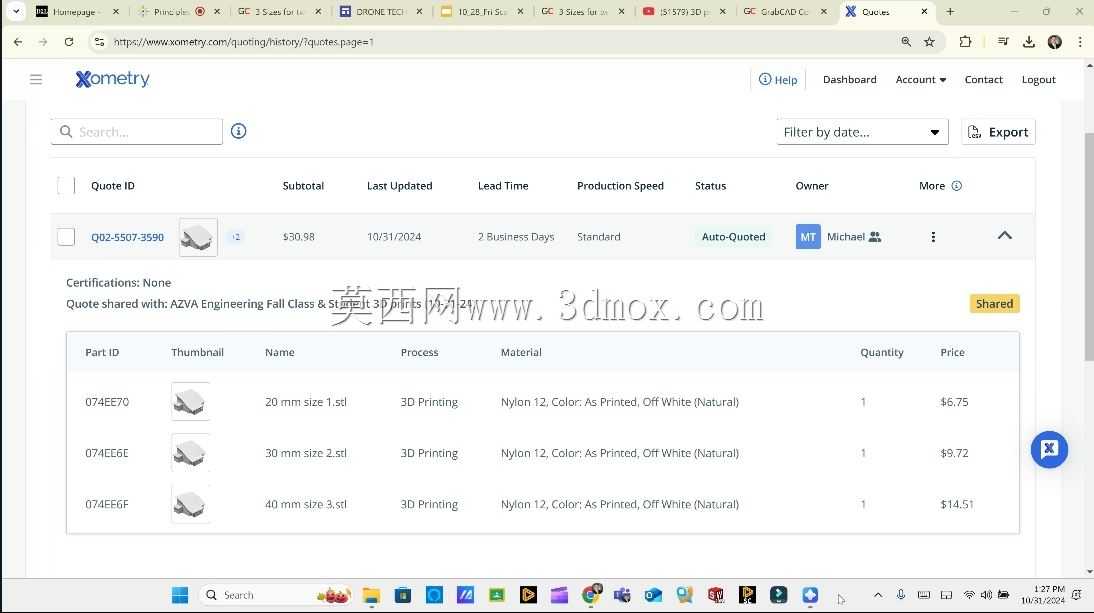Toggle the select-all quotes checkbox
This screenshot has height=613, width=1094.
coord(66,186)
